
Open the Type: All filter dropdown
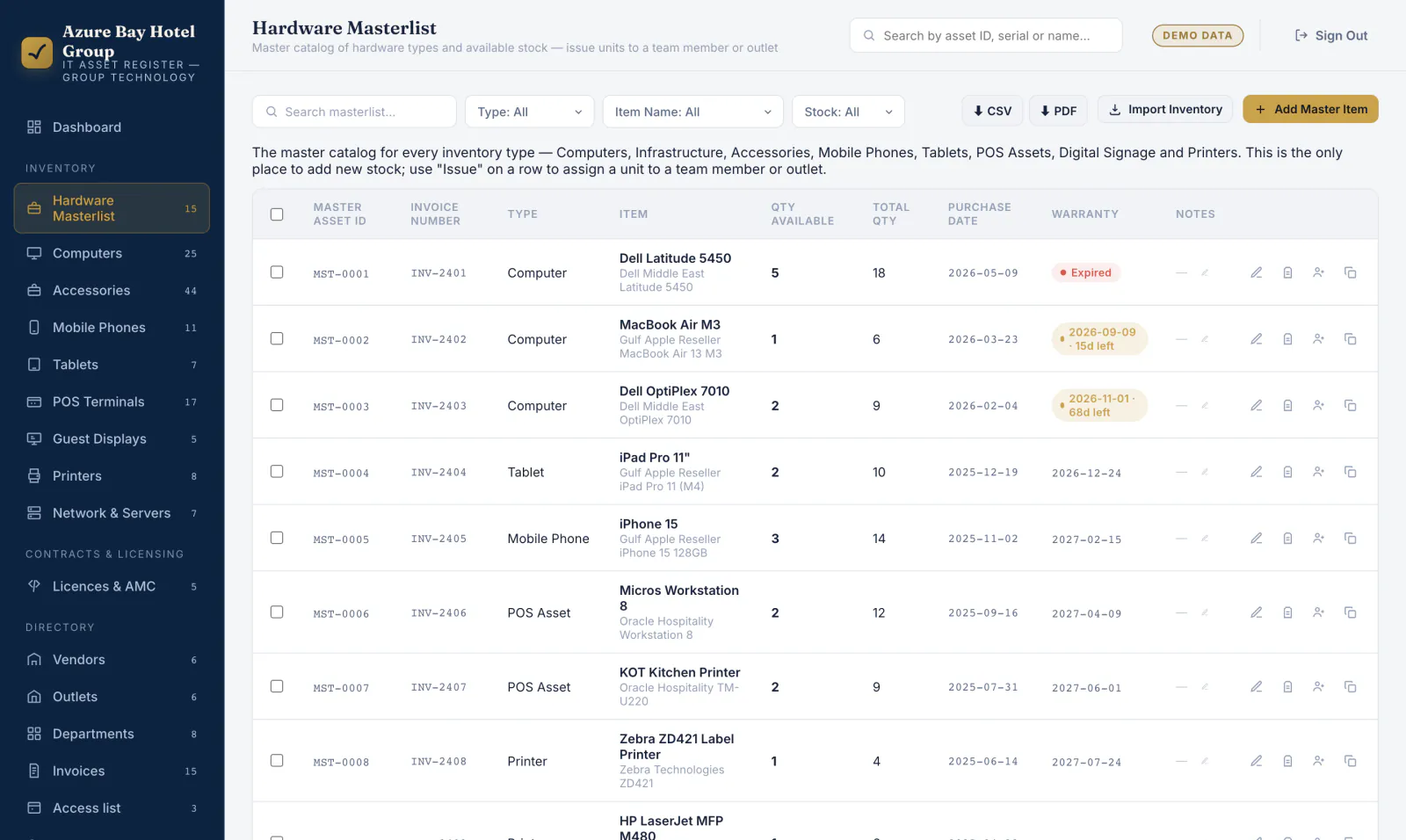tap(530, 112)
